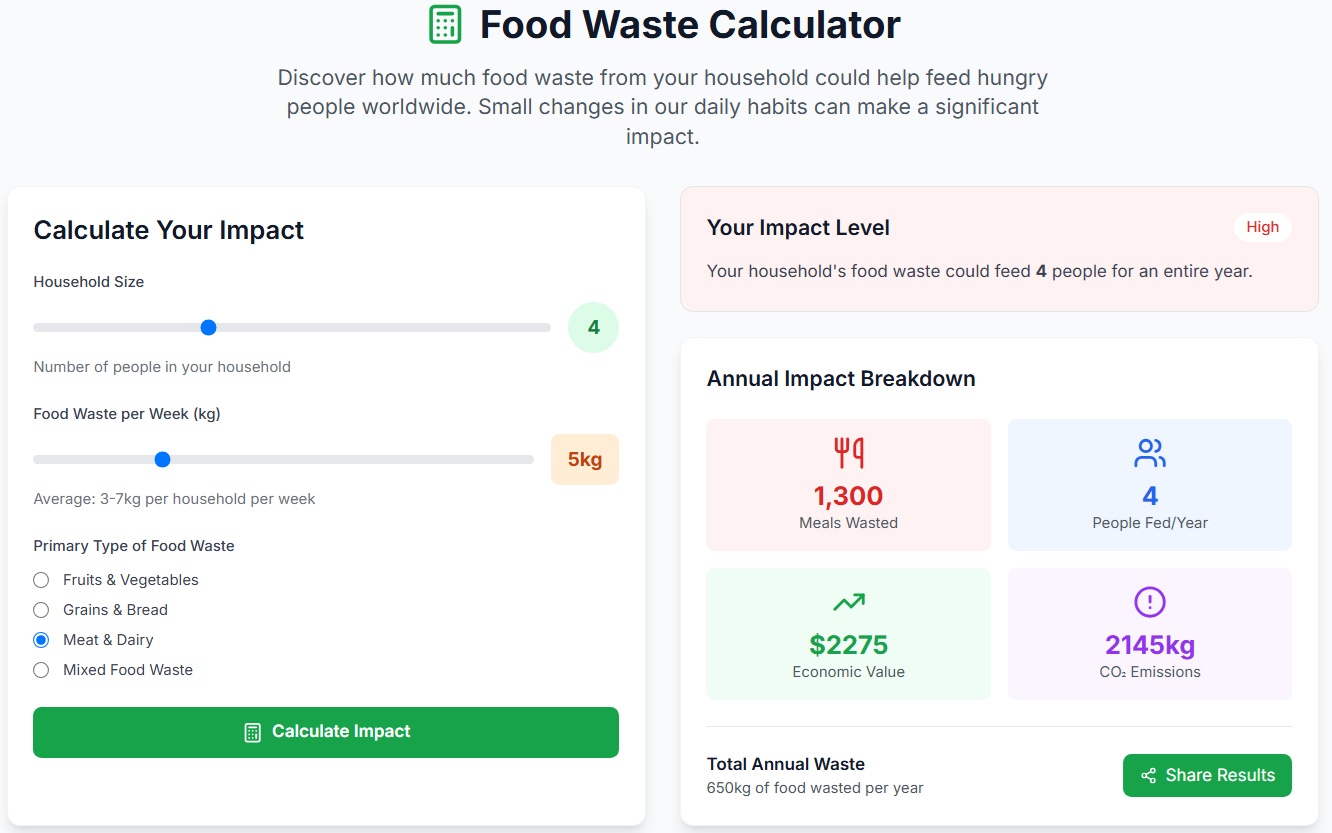Click the $2275 Economic Value card
1332x833 pixels.
click(x=848, y=634)
